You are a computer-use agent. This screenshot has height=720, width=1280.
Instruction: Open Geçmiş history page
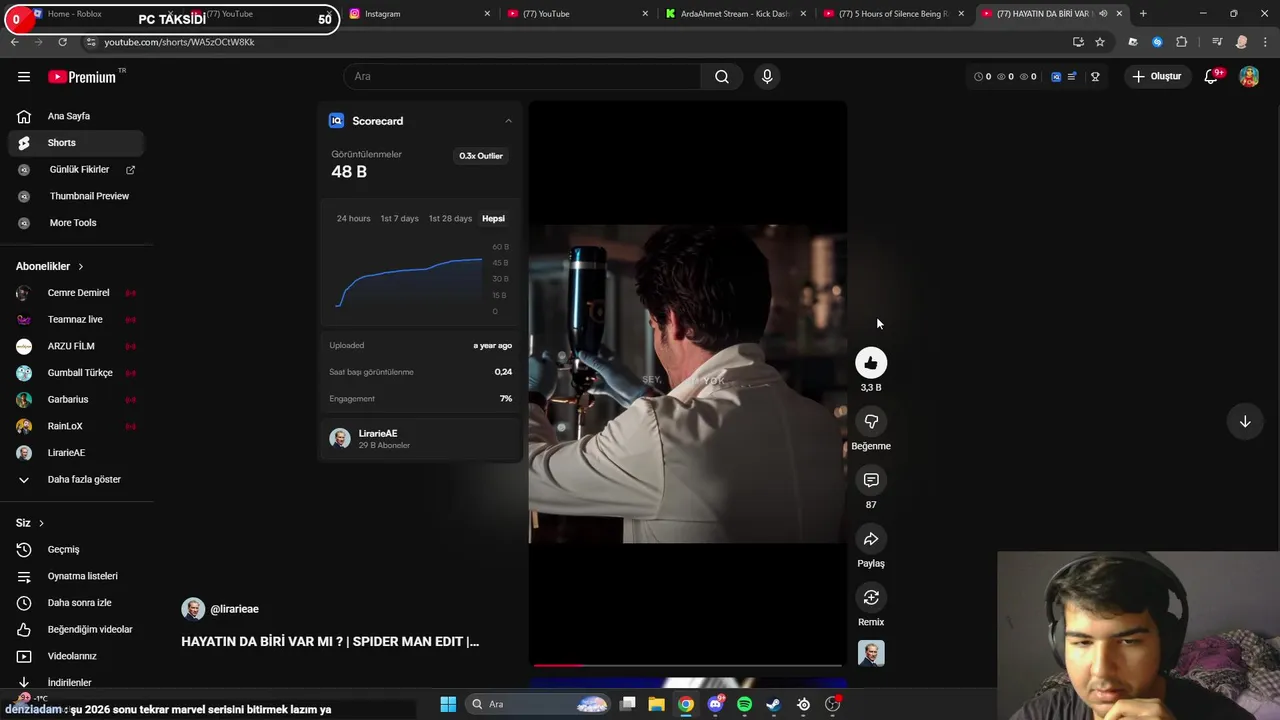click(76, 549)
